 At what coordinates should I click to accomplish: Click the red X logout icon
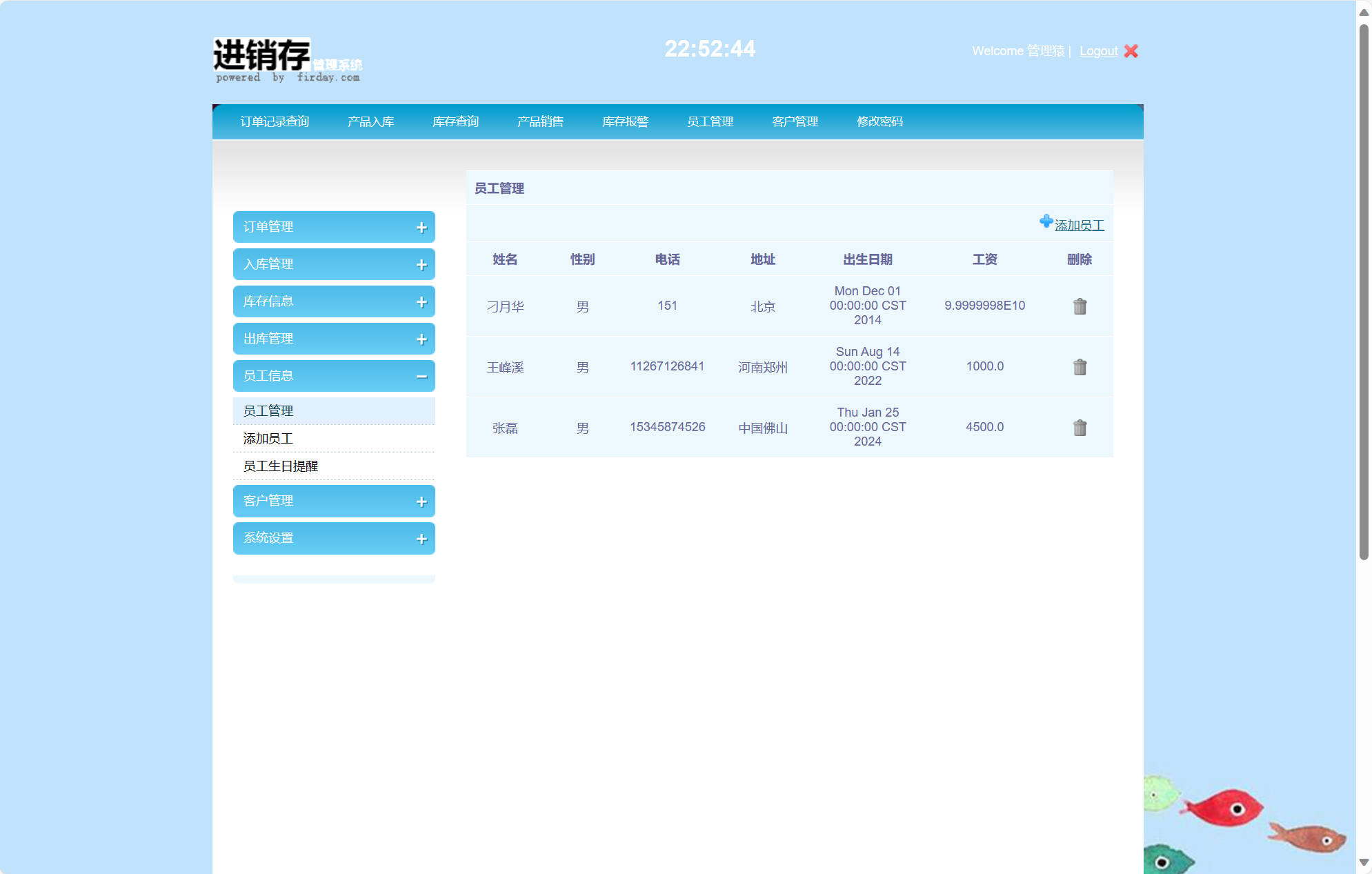(x=1131, y=51)
